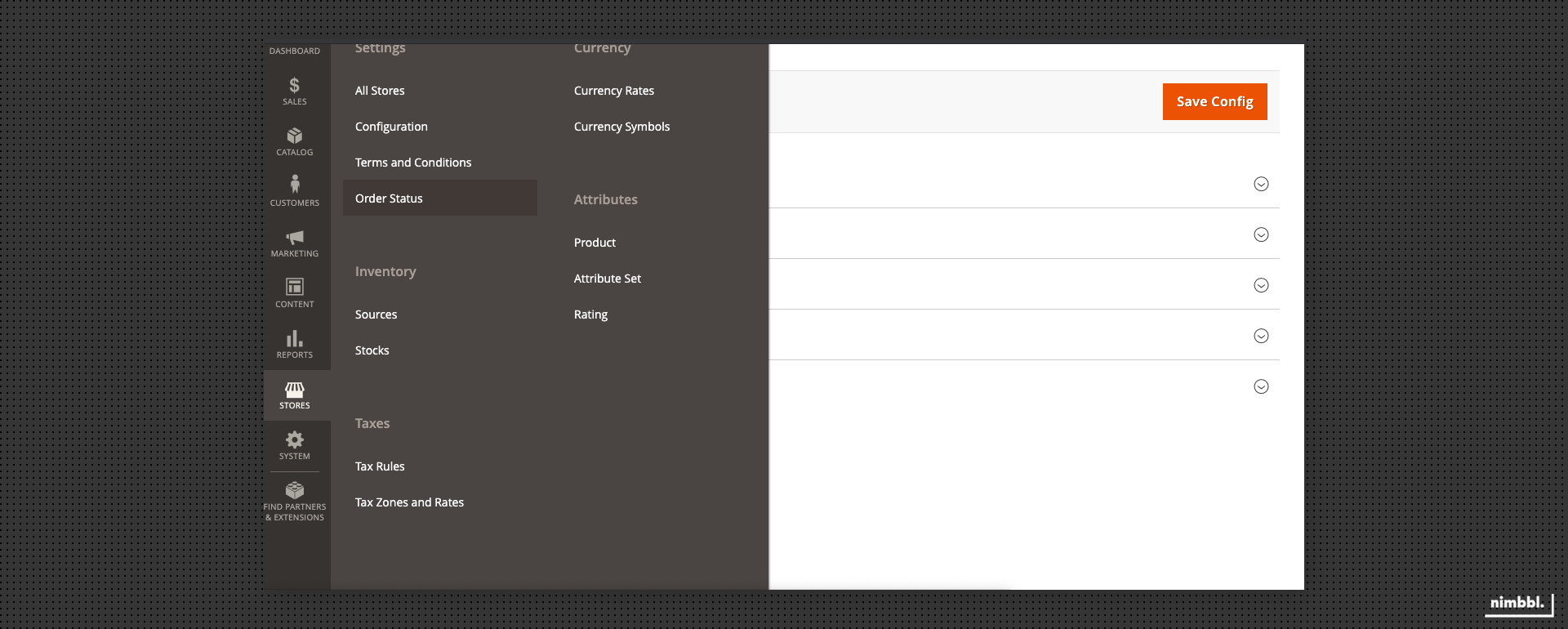Viewport: 1568px width, 629px height.
Task: Open Rating attributes entry
Action: (590, 314)
